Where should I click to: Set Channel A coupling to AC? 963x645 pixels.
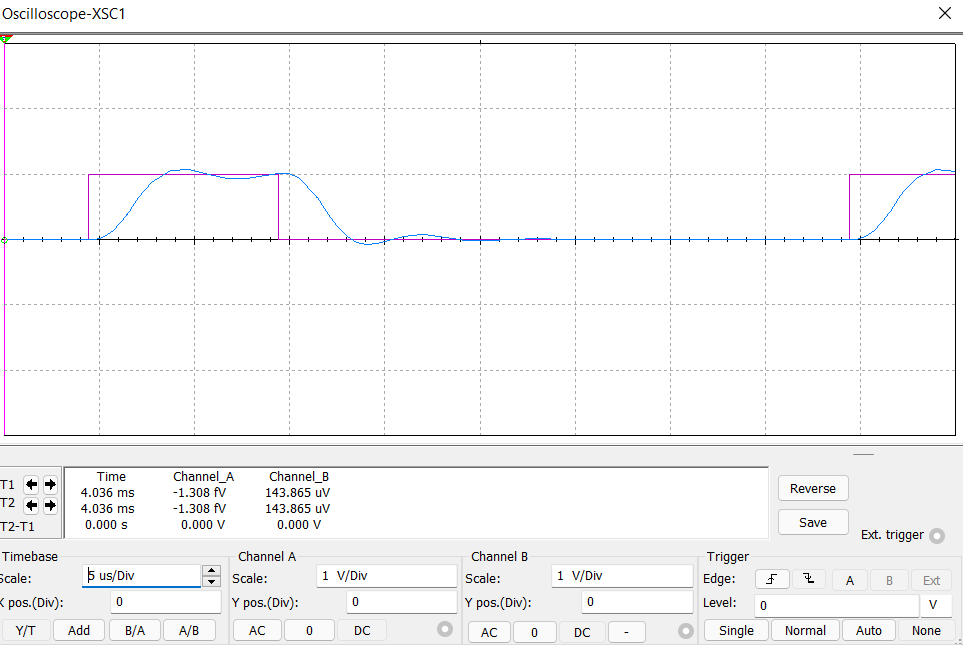257,631
